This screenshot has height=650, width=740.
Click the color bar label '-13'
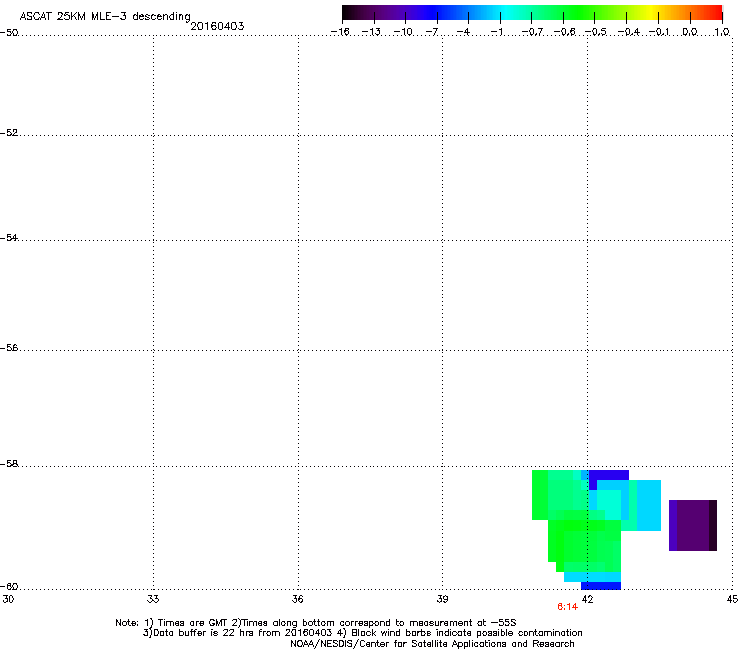pyautogui.click(x=371, y=32)
